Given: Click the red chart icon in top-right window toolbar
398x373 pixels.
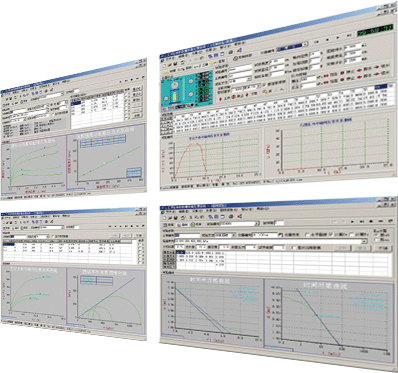Looking at the screenshot, I should tap(239, 50).
